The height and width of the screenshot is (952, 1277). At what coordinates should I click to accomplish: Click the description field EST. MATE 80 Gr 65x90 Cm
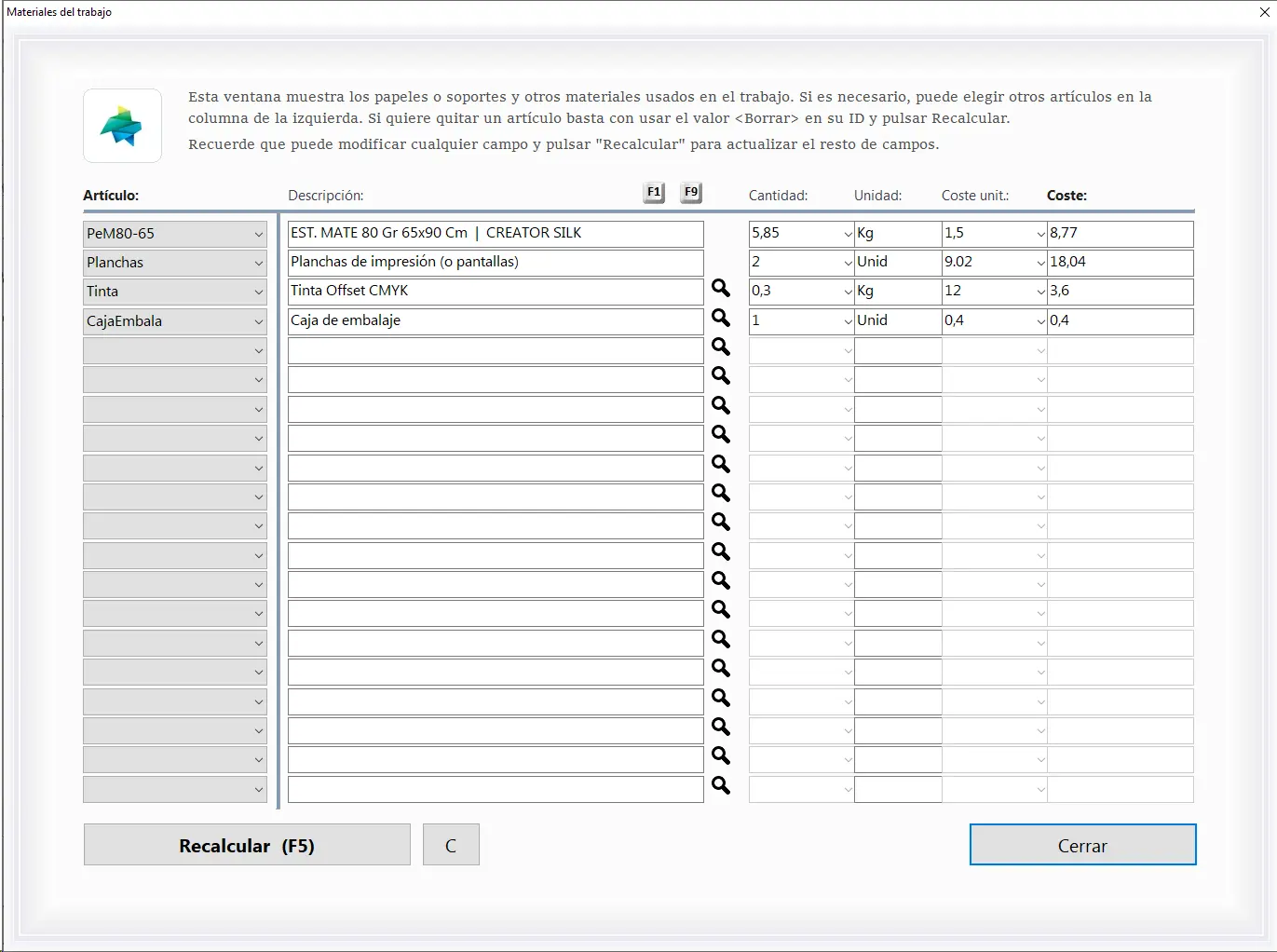(495, 233)
